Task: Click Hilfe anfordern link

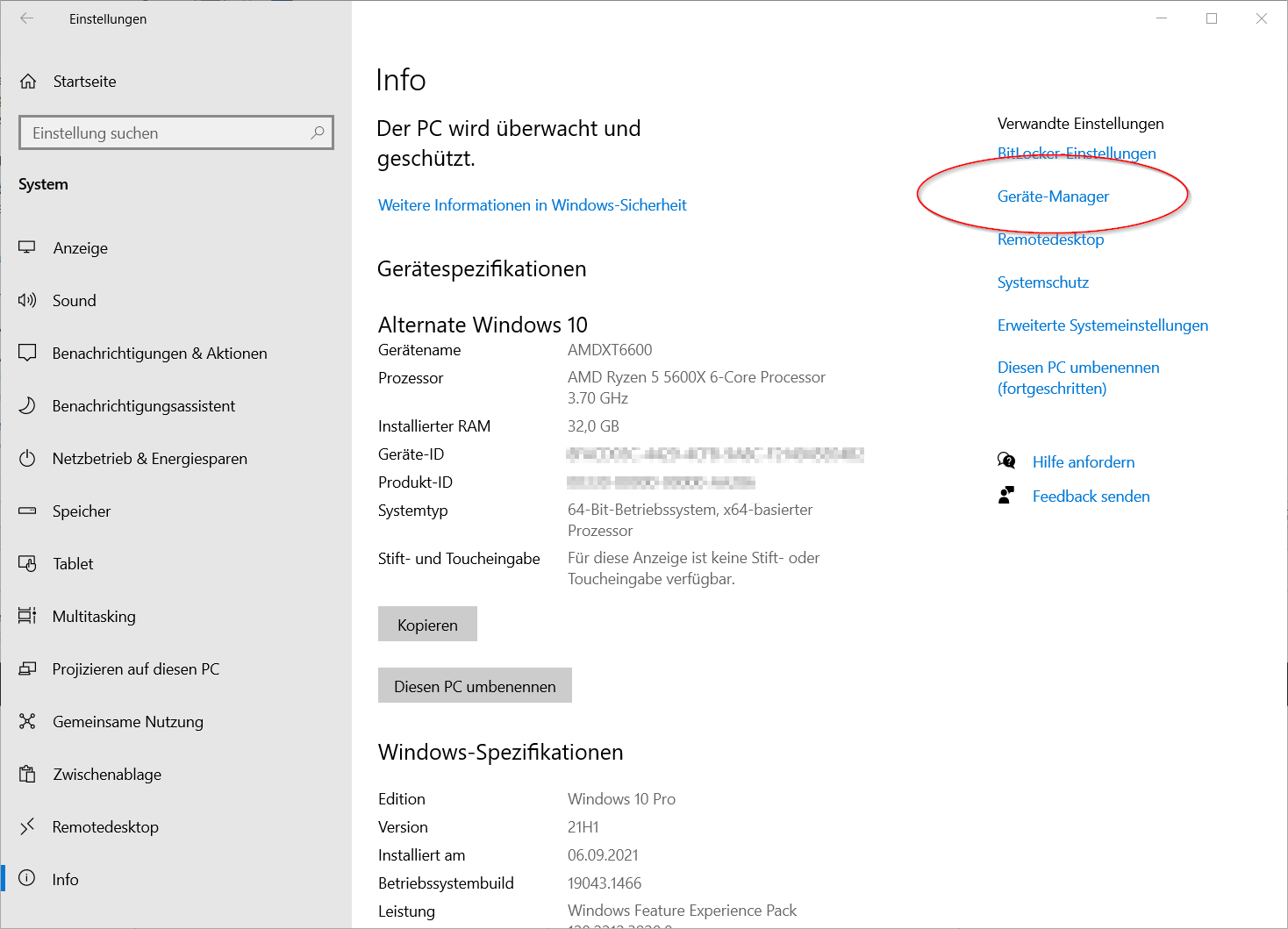Action: pos(1083,462)
